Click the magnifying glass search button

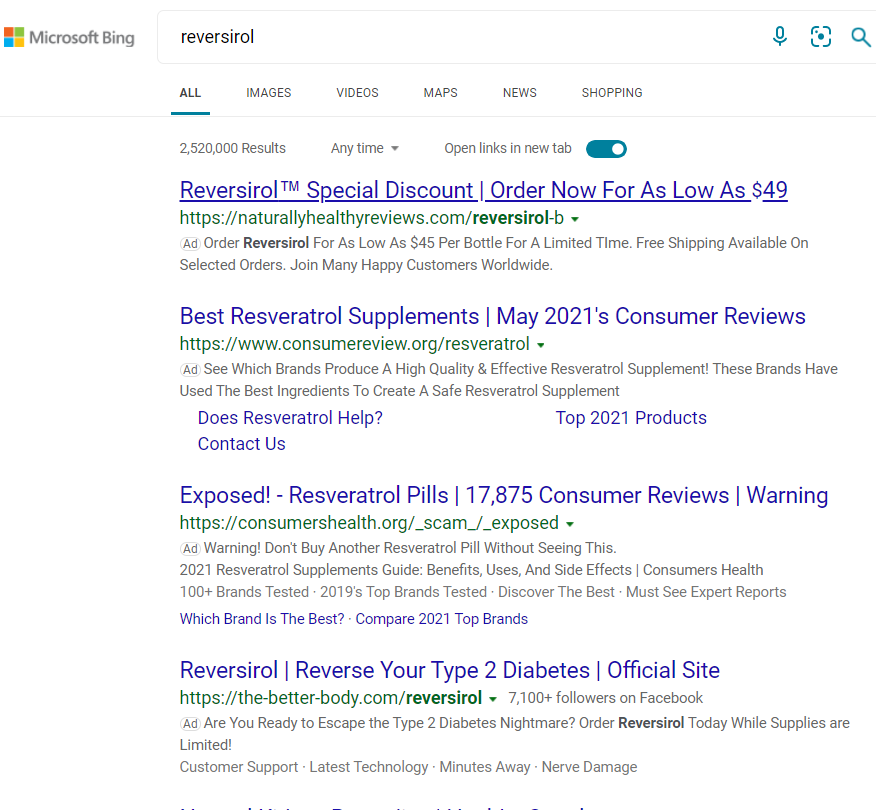[x=860, y=37]
